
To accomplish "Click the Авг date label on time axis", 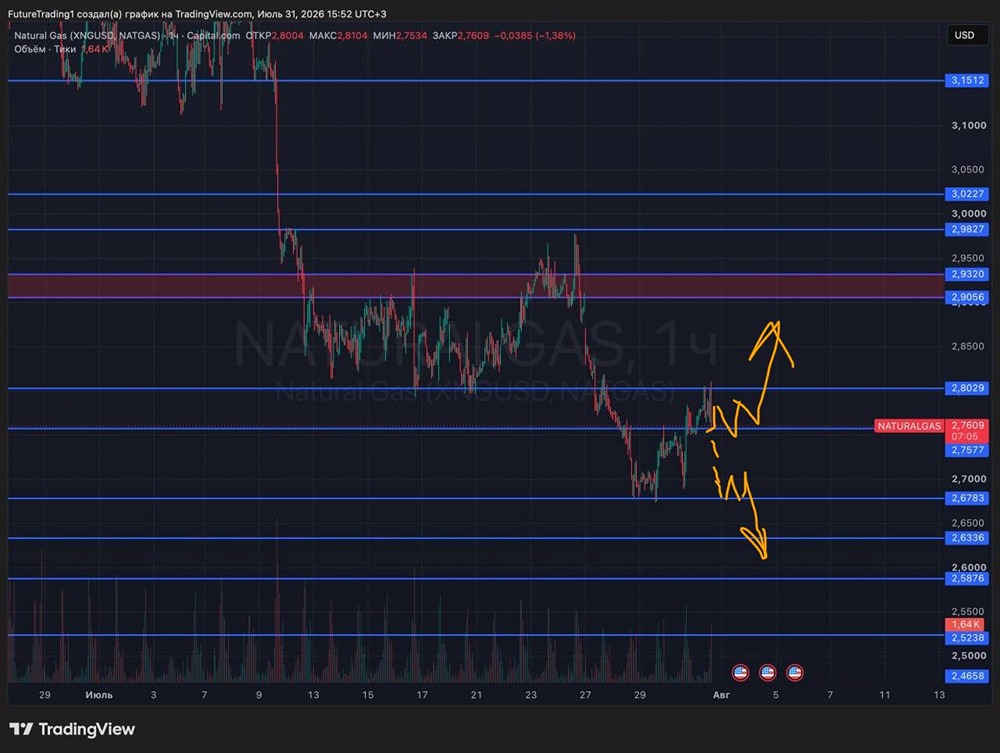I will (721, 695).
